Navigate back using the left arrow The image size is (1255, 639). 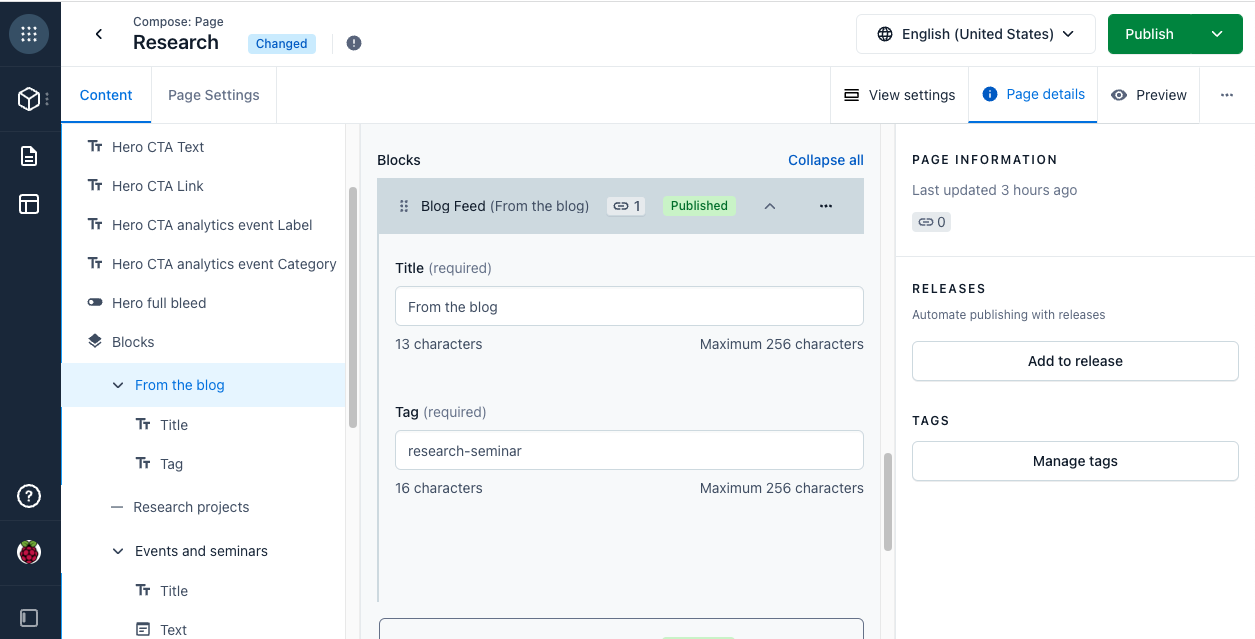pos(98,33)
